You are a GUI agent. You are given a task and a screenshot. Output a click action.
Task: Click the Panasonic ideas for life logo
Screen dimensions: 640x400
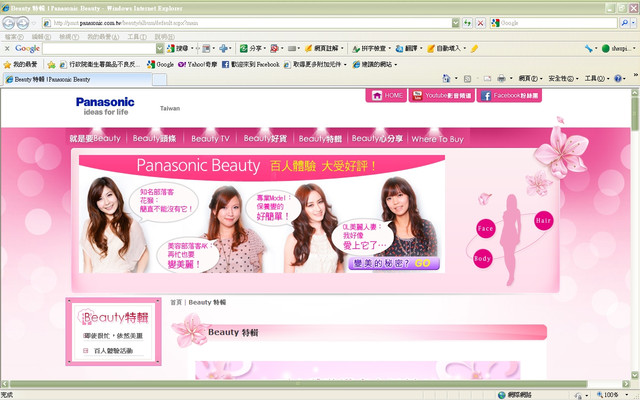(x=105, y=106)
